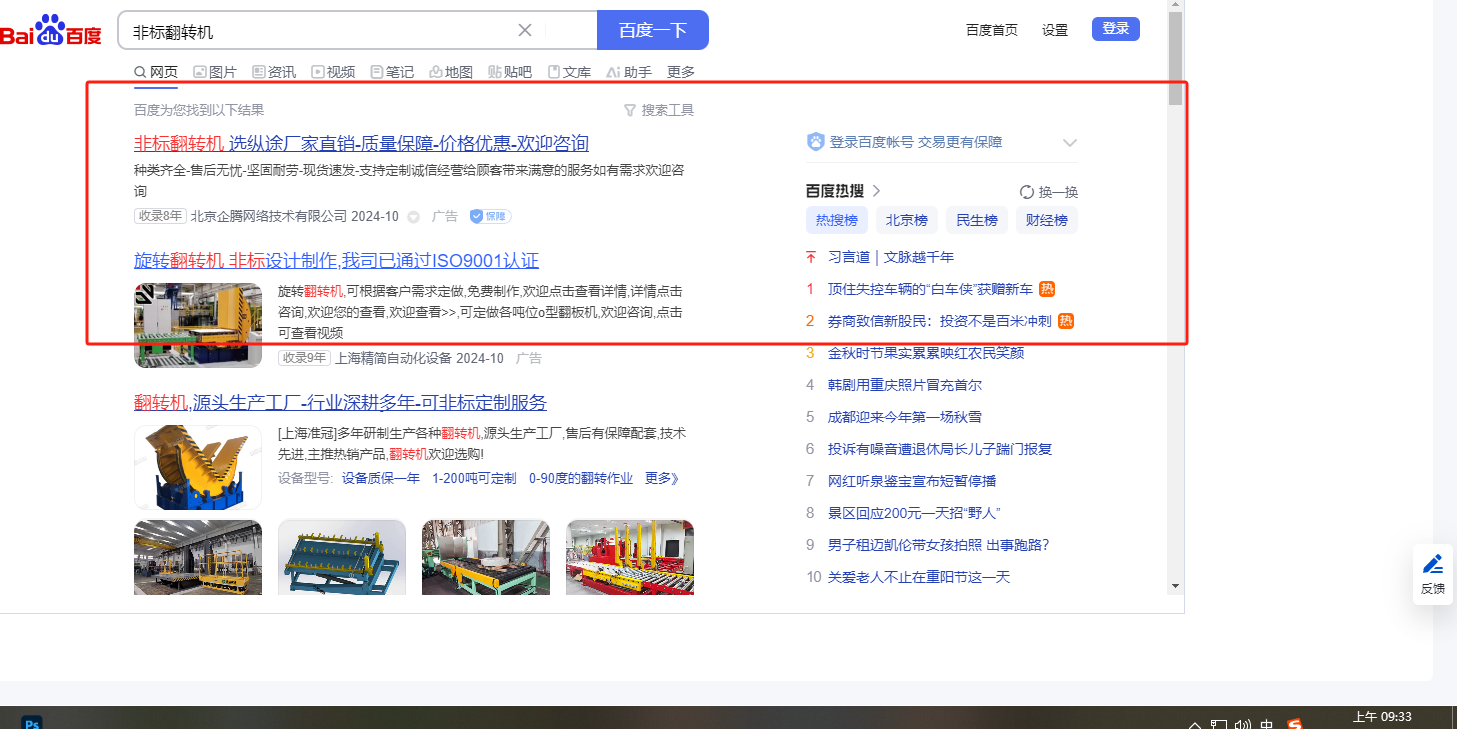This screenshot has width=1457, height=729.
Task: Clear the search box with the X icon
Action: [525, 30]
